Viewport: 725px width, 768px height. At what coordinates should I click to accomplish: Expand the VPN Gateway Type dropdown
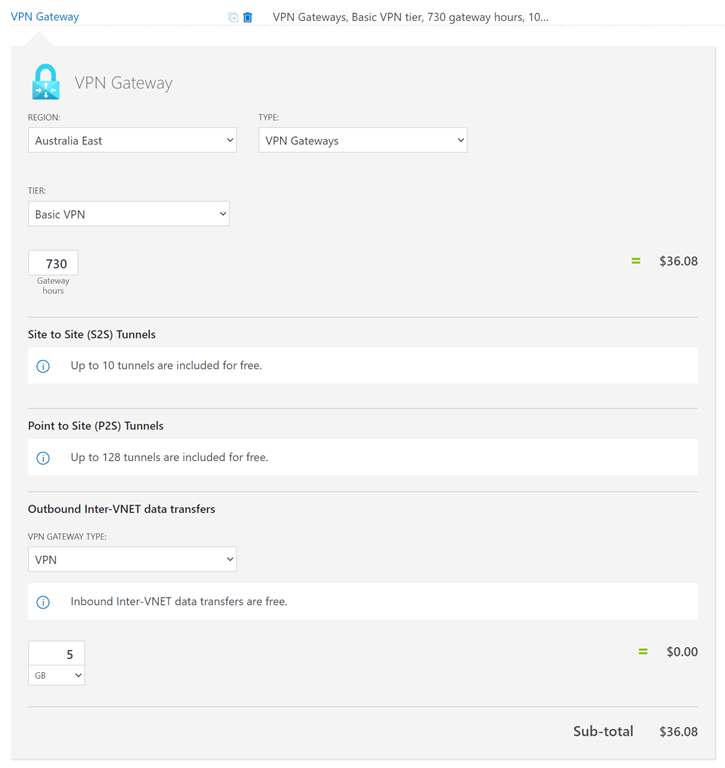(x=132, y=560)
